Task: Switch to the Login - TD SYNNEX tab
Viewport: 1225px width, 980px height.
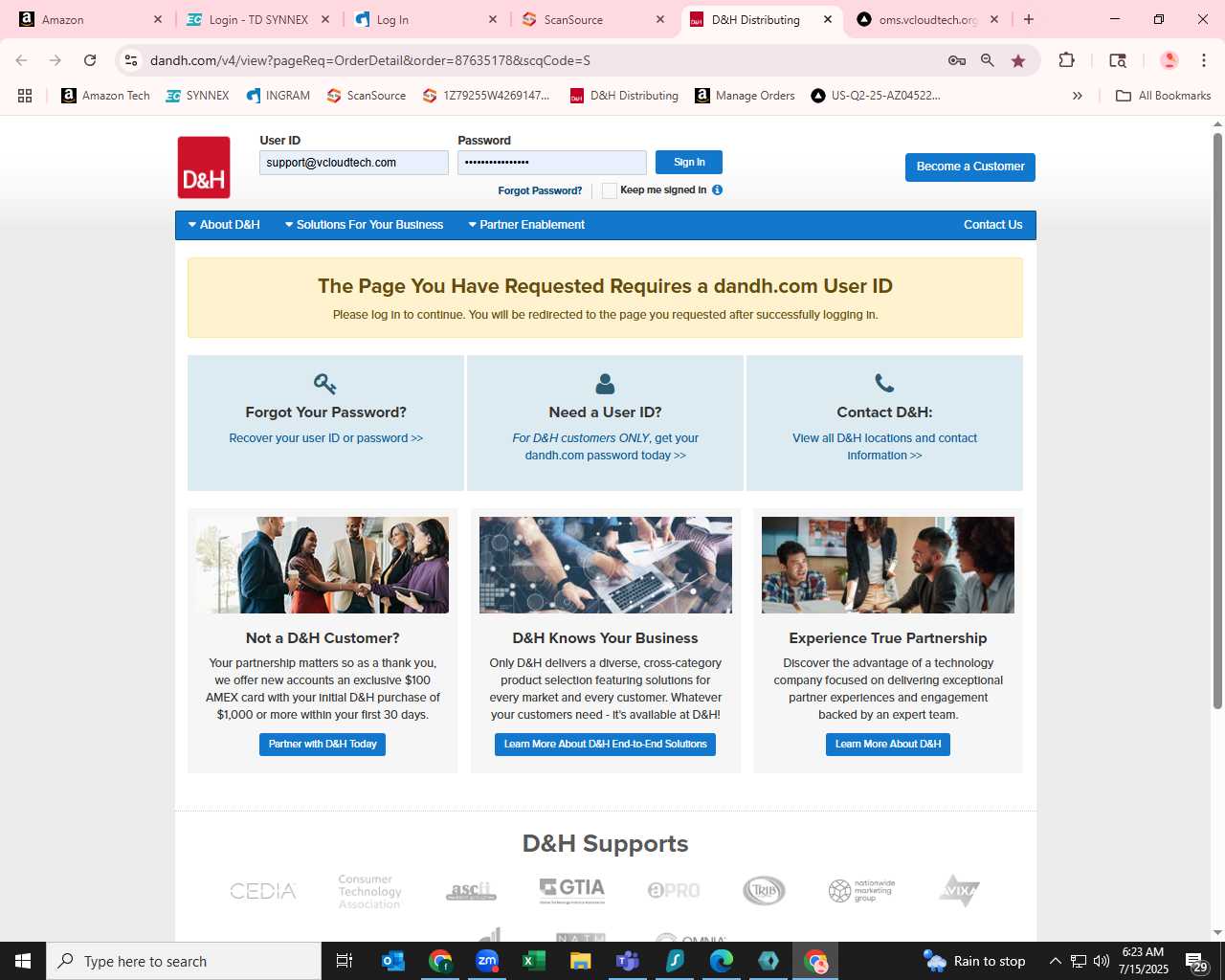Action: pos(257,19)
